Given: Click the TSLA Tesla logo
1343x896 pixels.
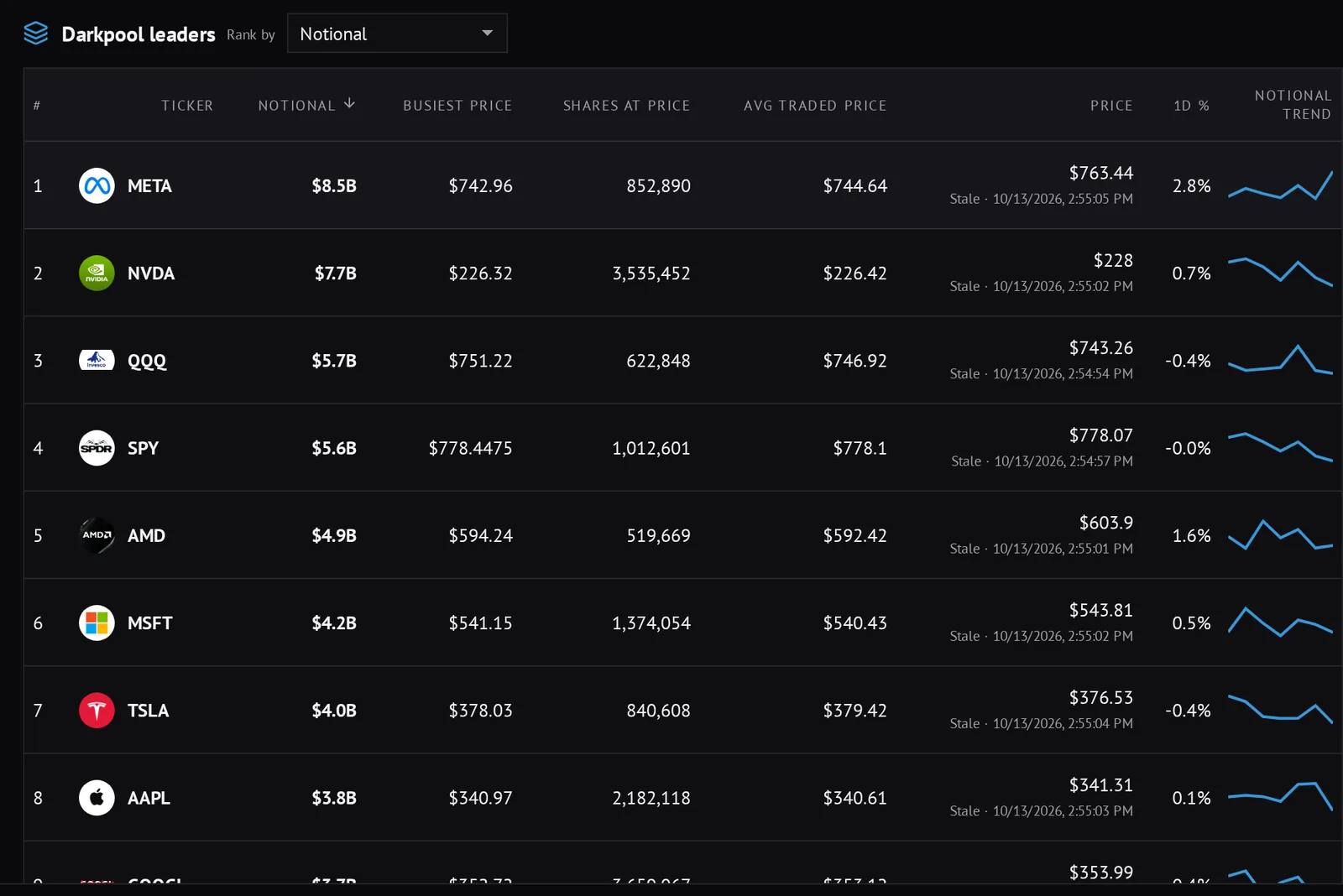Looking at the screenshot, I should tap(97, 711).
